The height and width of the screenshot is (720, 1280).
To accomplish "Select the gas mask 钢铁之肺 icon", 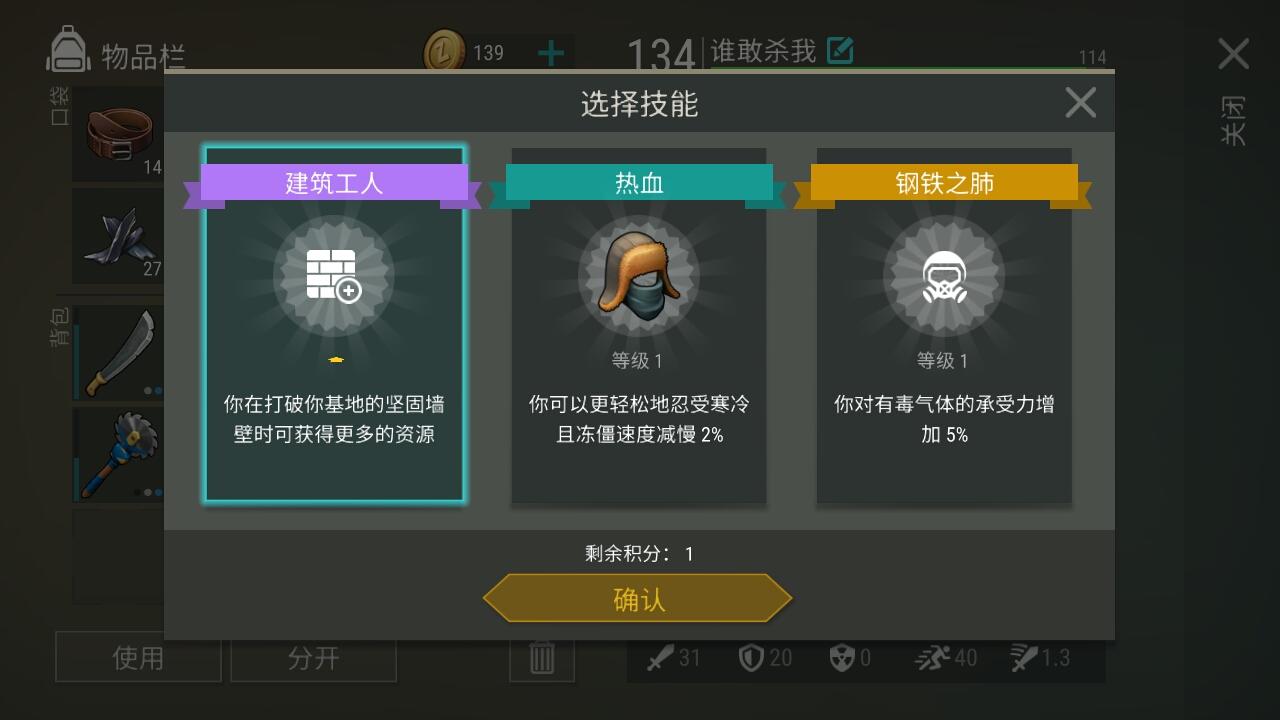I will [944, 276].
